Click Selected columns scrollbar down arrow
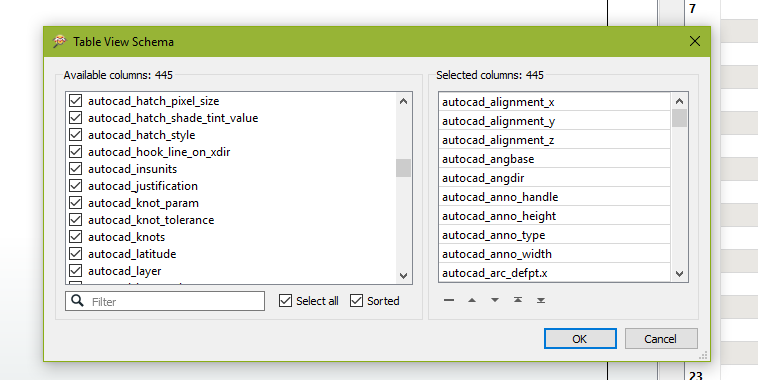Viewport: 758px width, 380px height. (679, 274)
